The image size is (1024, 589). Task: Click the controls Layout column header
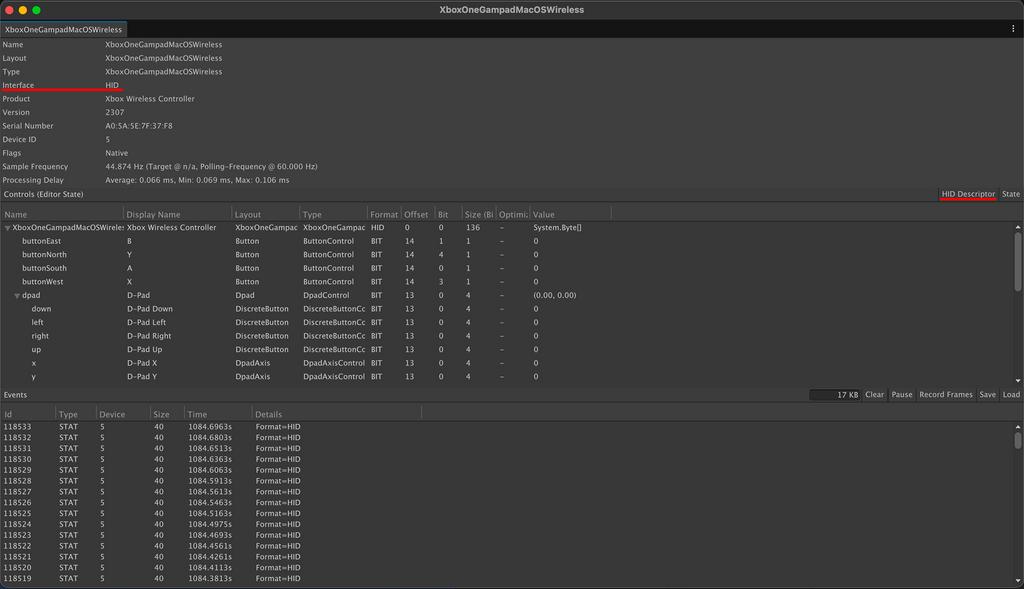(x=266, y=214)
